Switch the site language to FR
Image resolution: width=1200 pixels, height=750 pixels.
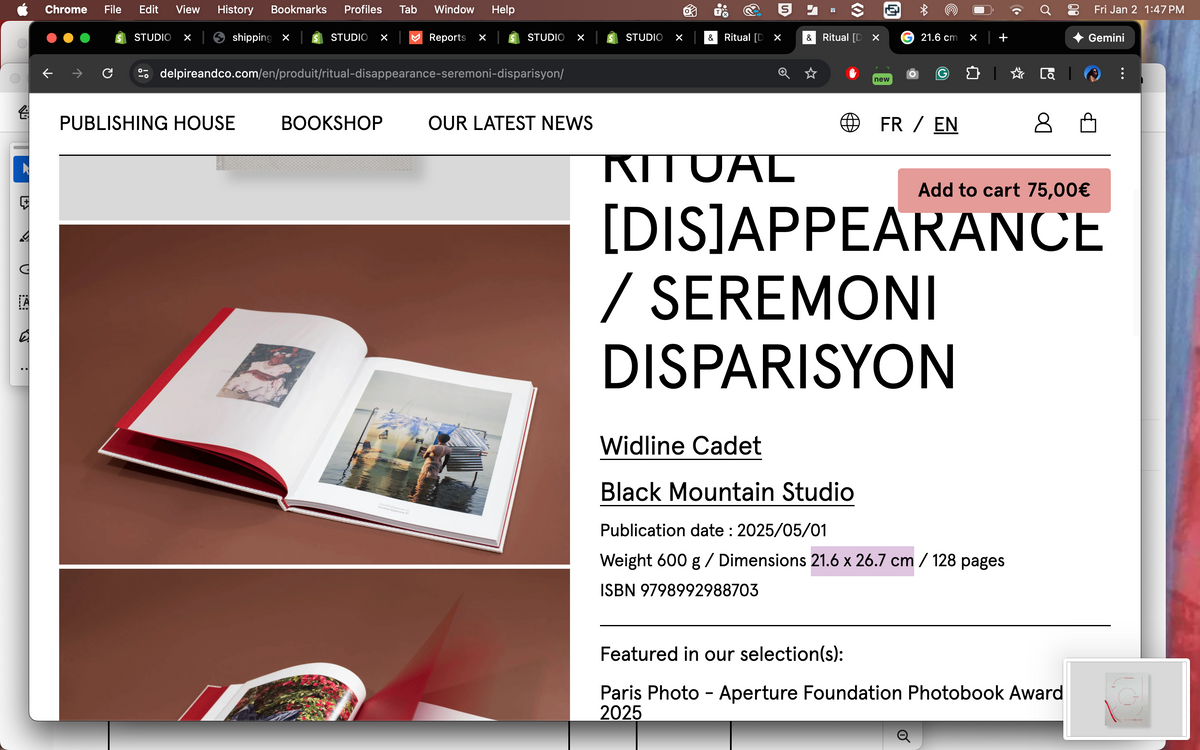[891, 123]
